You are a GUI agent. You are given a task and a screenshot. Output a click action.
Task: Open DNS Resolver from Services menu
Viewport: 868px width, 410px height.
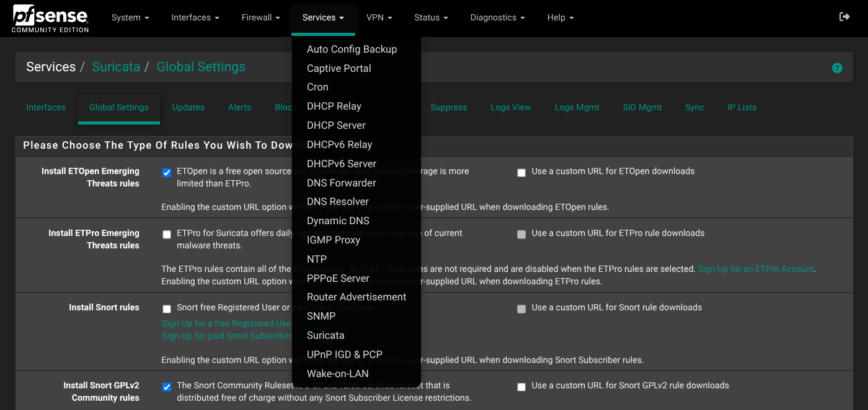338,201
